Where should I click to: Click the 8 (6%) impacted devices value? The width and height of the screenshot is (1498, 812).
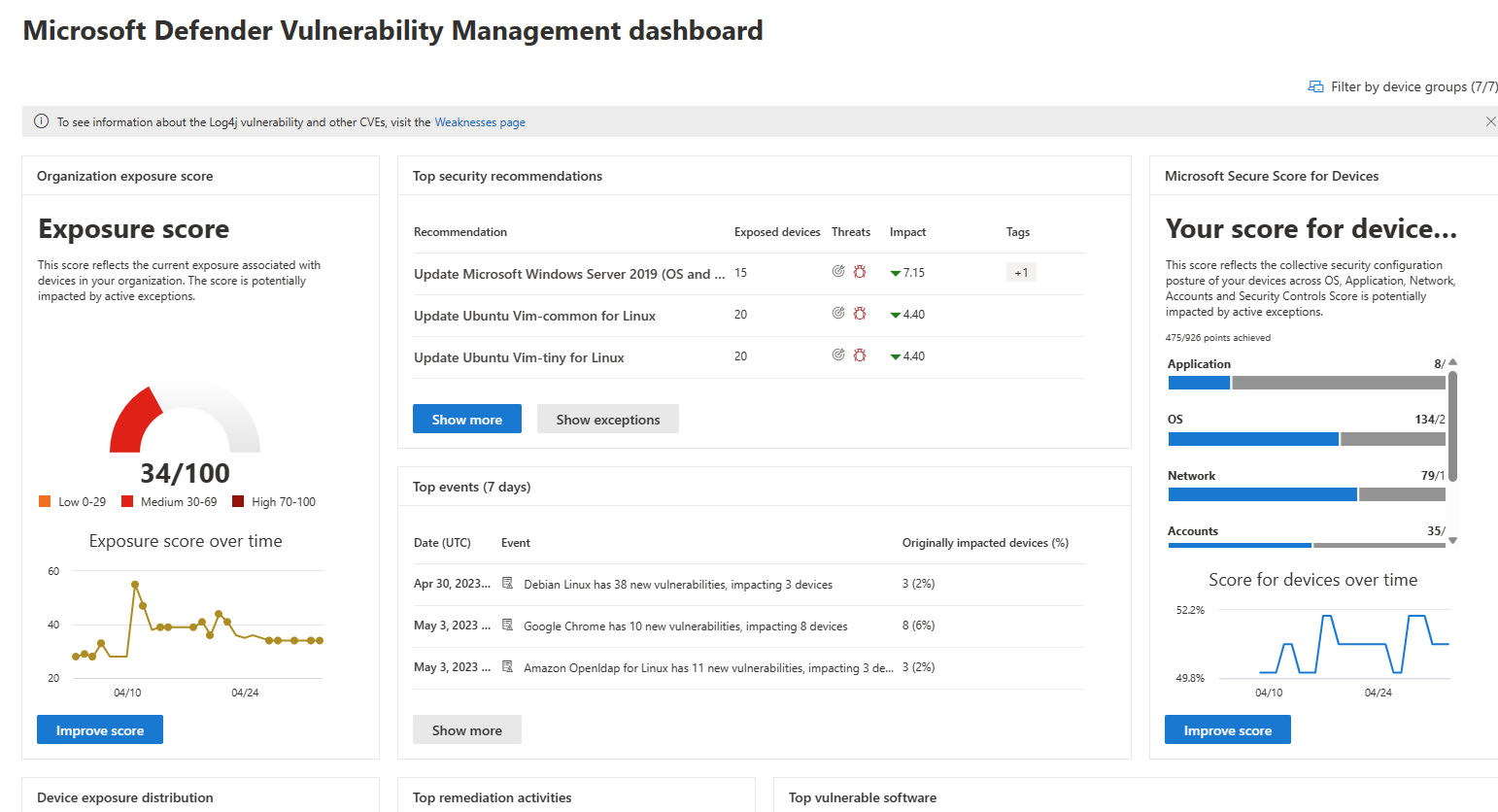pos(918,626)
